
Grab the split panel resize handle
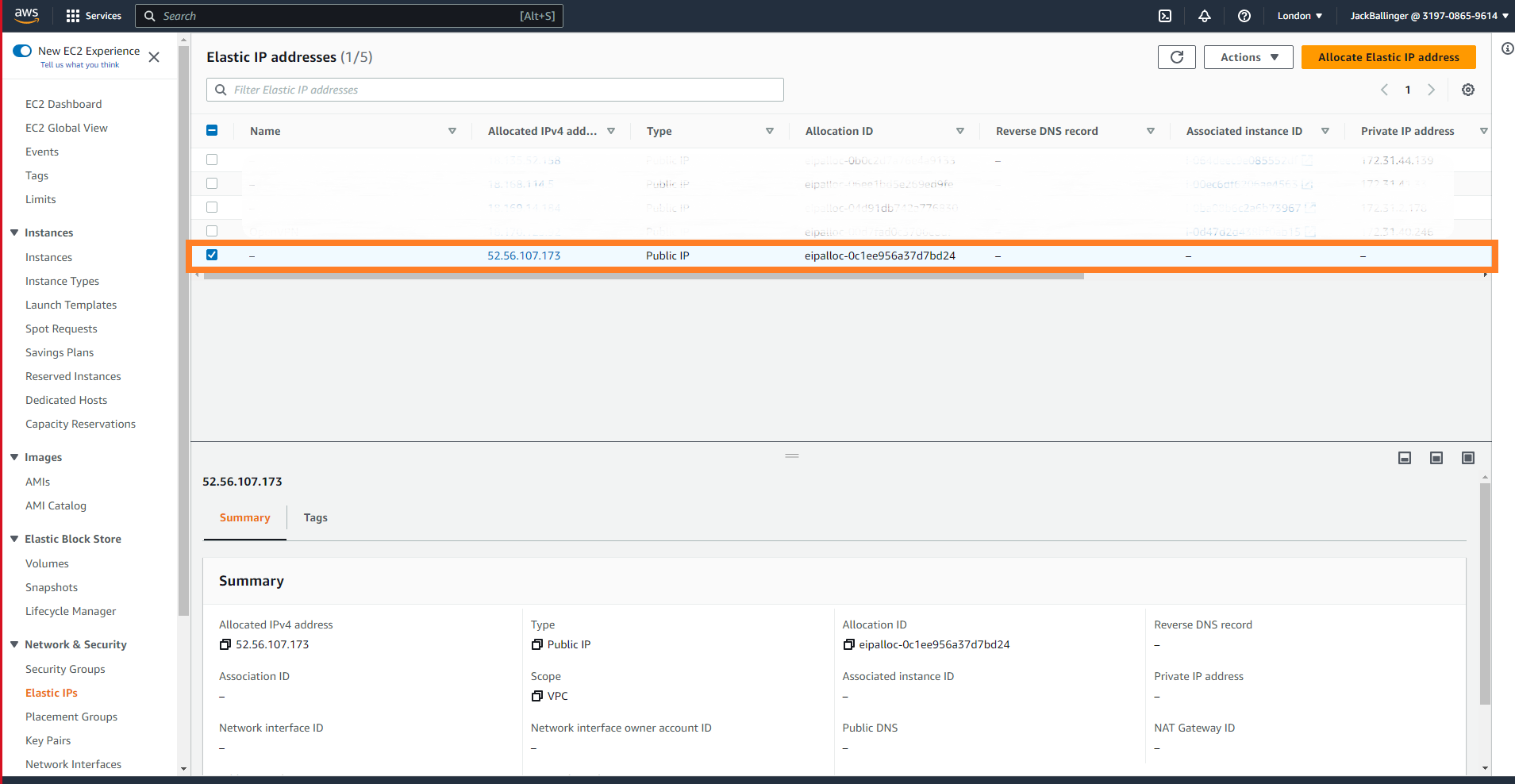click(x=792, y=456)
